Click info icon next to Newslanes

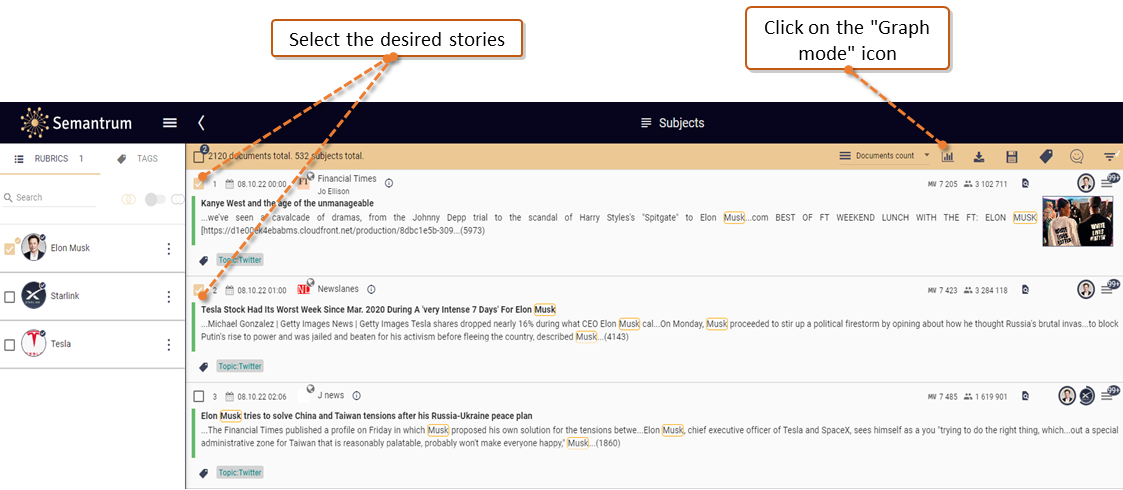pos(371,289)
